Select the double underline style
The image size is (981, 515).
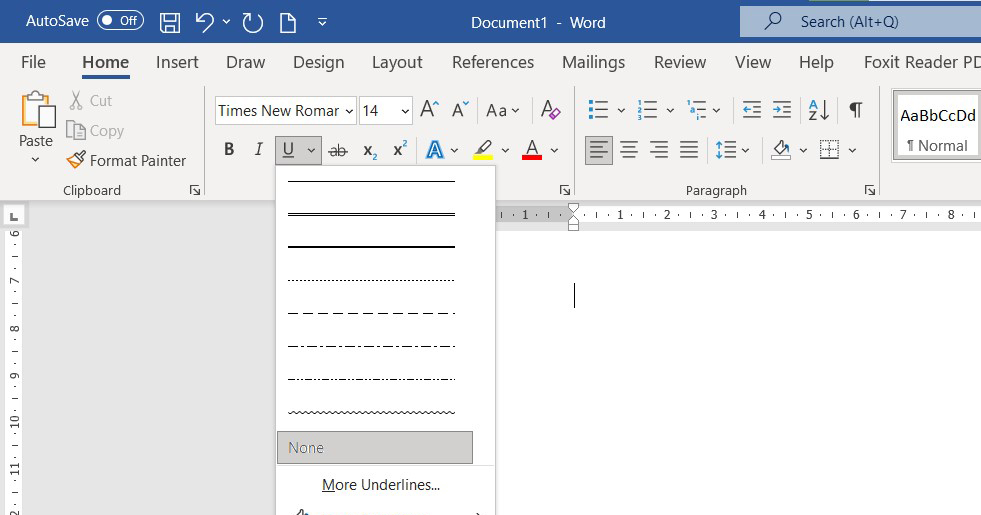(372, 215)
